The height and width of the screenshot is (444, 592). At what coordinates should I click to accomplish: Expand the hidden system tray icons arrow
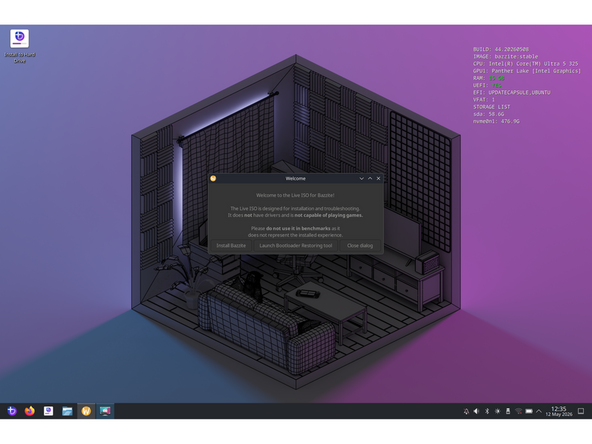click(x=539, y=411)
